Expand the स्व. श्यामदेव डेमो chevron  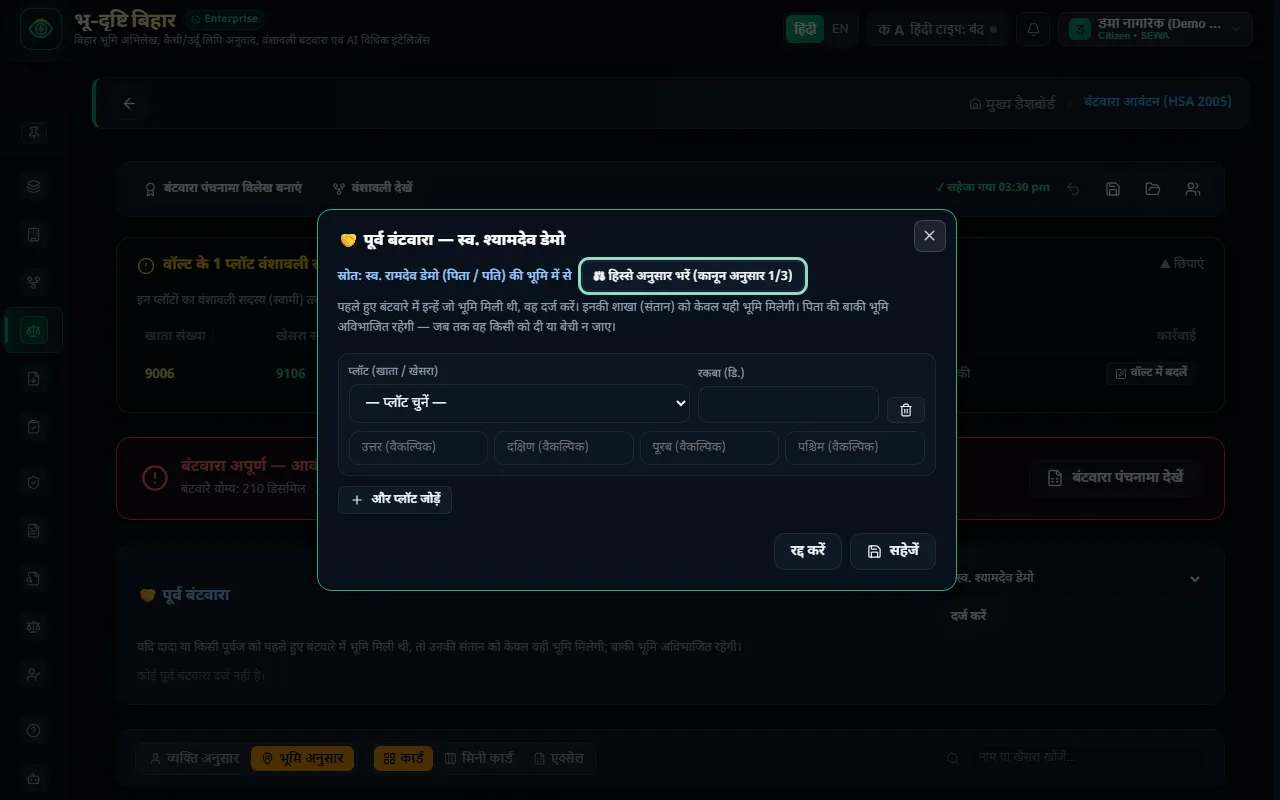click(1194, 579)
